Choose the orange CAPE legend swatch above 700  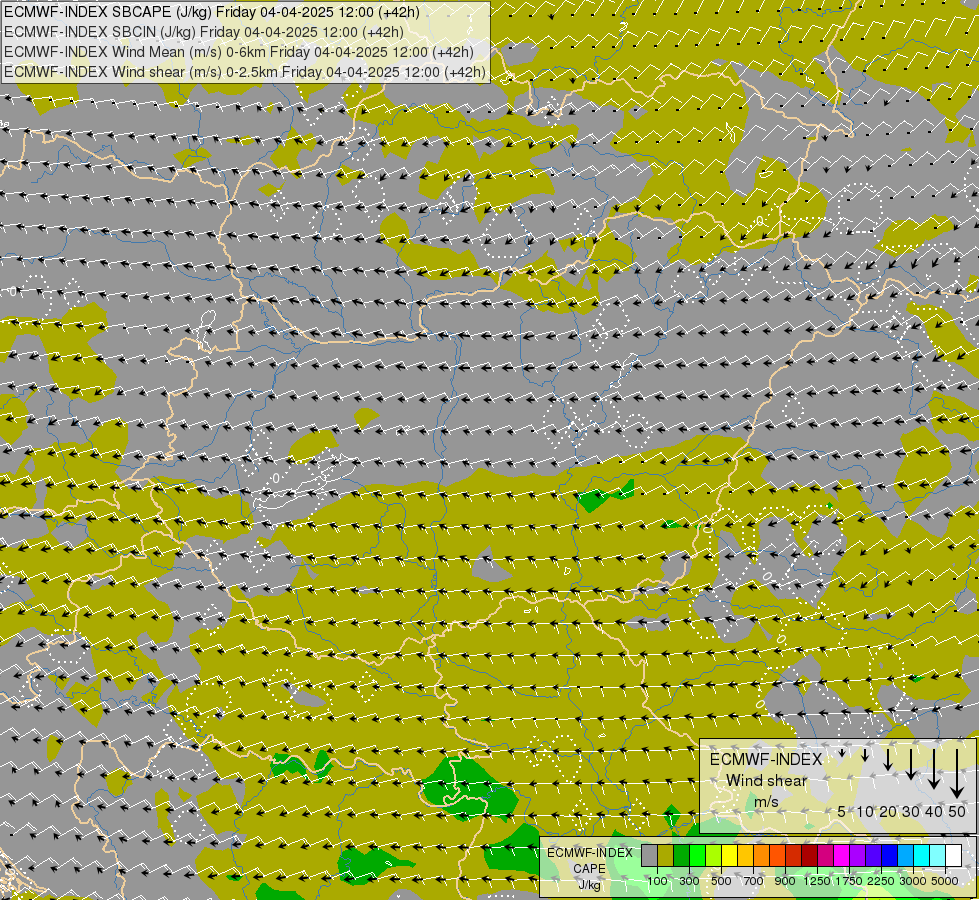click(761, 855)
